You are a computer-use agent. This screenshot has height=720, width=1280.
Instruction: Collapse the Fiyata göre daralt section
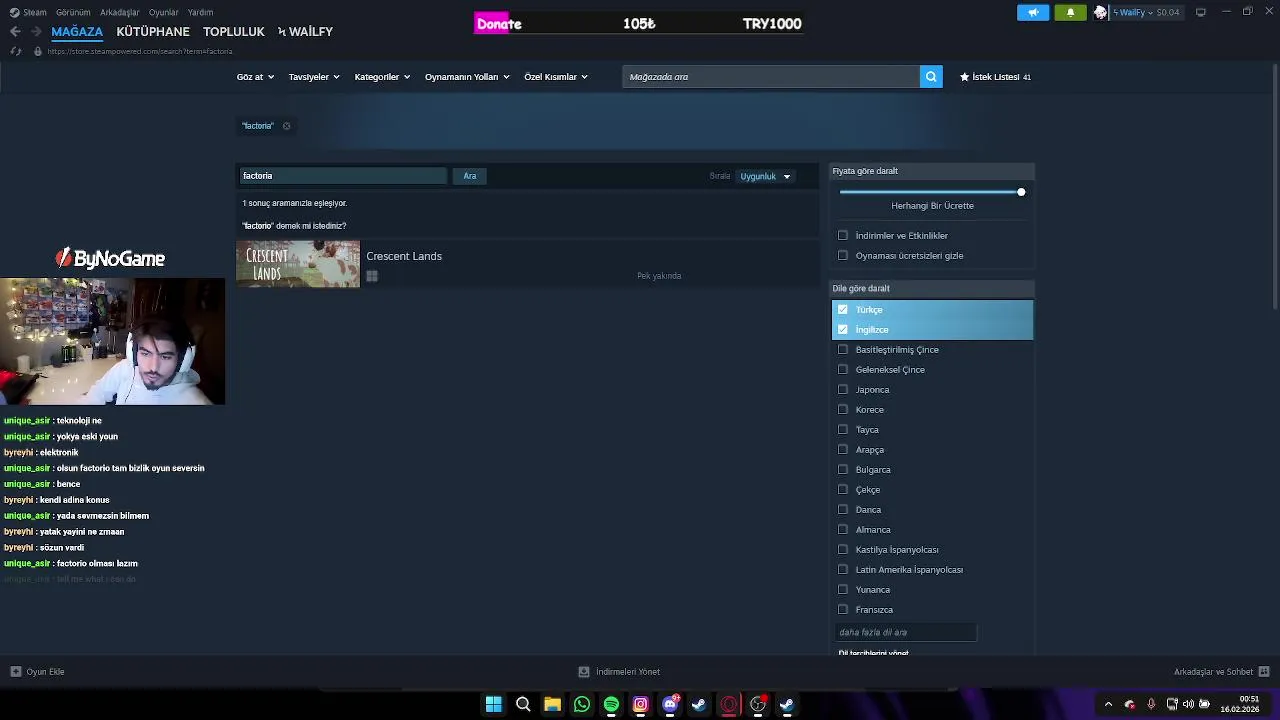point(932,171)
